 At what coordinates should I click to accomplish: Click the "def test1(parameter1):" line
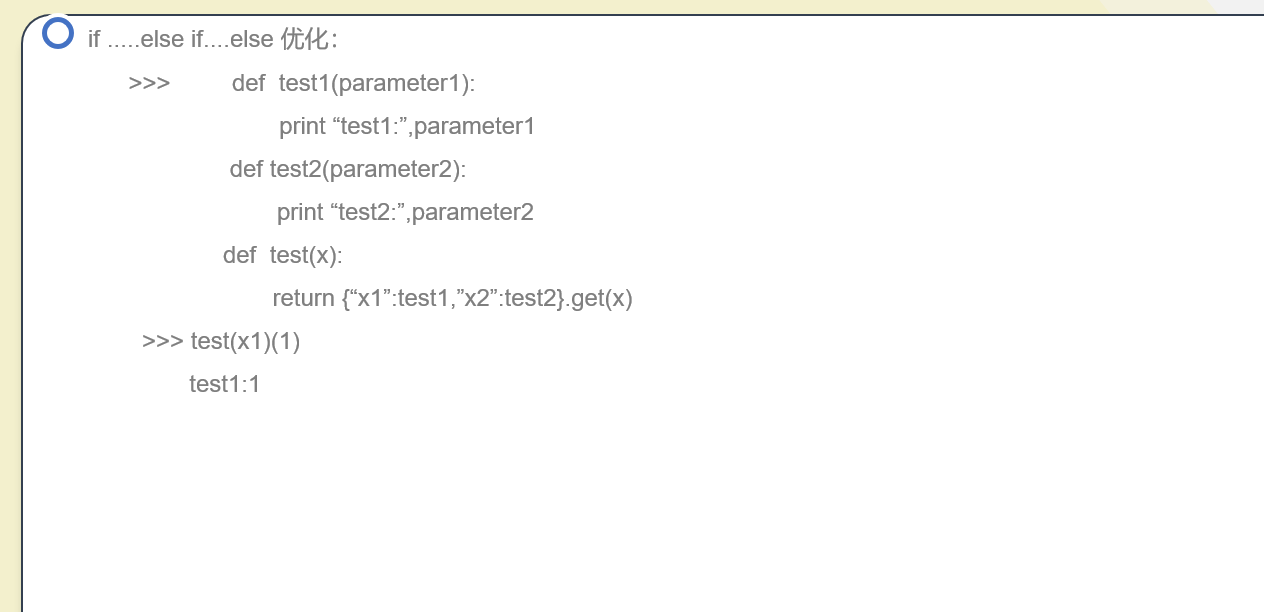pos(353,83)
